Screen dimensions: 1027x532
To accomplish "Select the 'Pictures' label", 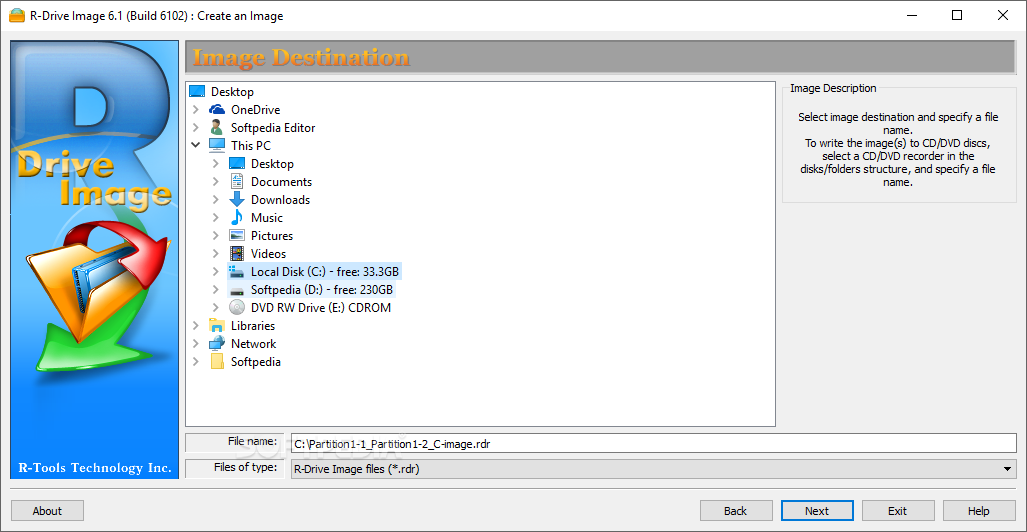I will click(272, 236).
